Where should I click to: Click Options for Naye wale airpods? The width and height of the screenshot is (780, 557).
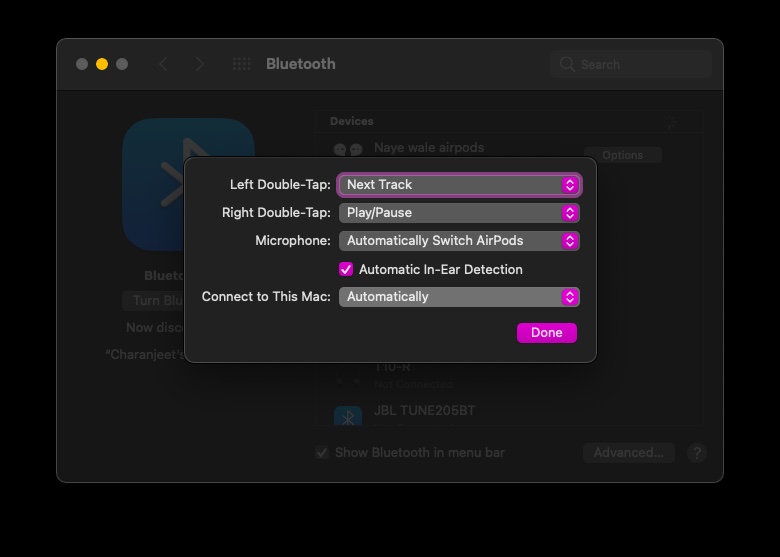coord(622,155)
